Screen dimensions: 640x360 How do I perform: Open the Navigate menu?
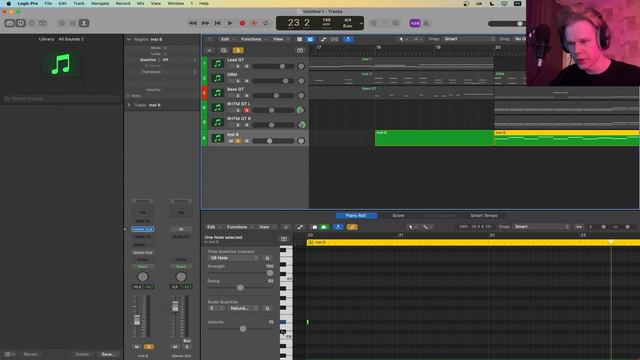point(100,3)
